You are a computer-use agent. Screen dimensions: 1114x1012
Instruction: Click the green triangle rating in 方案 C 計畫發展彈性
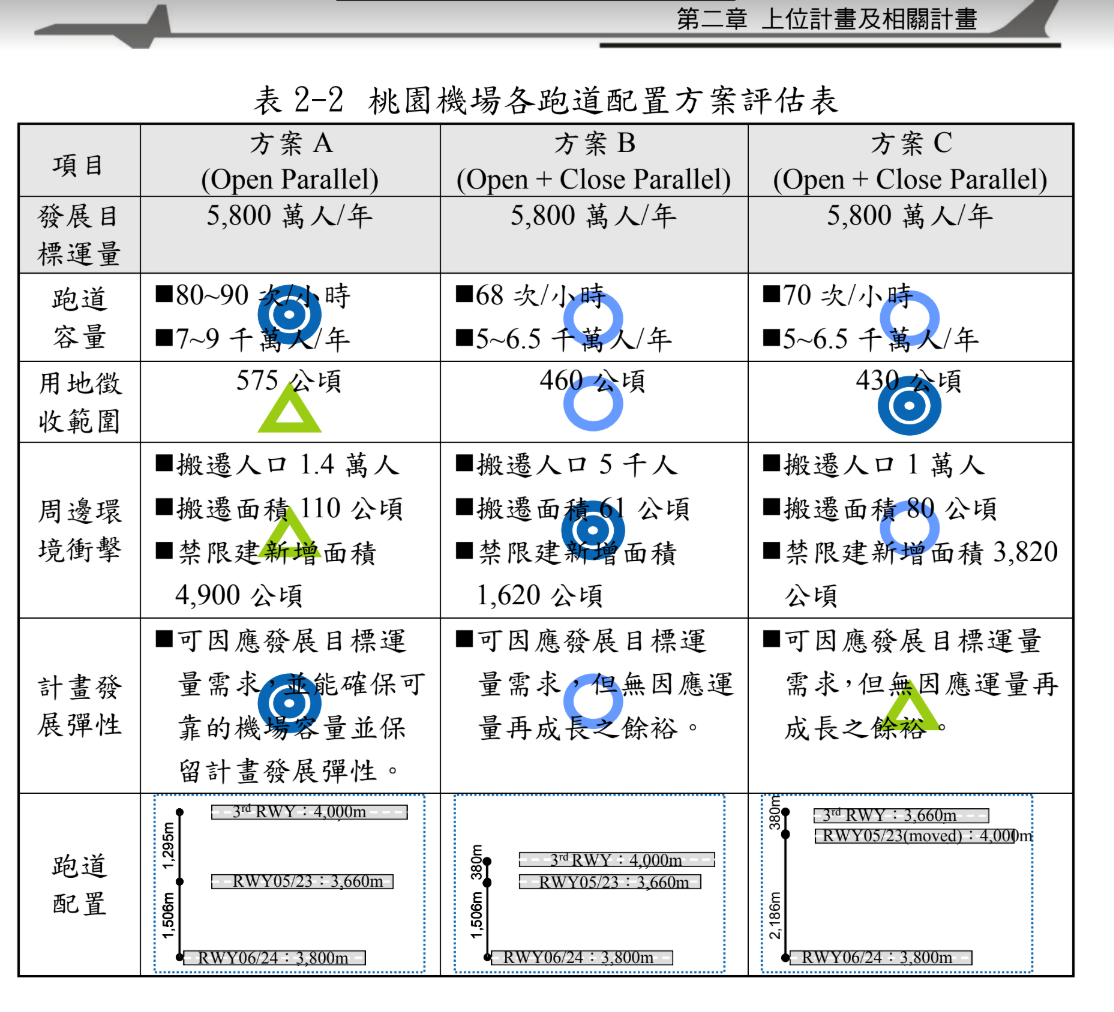pyautogui.click(x=909, y=704)
